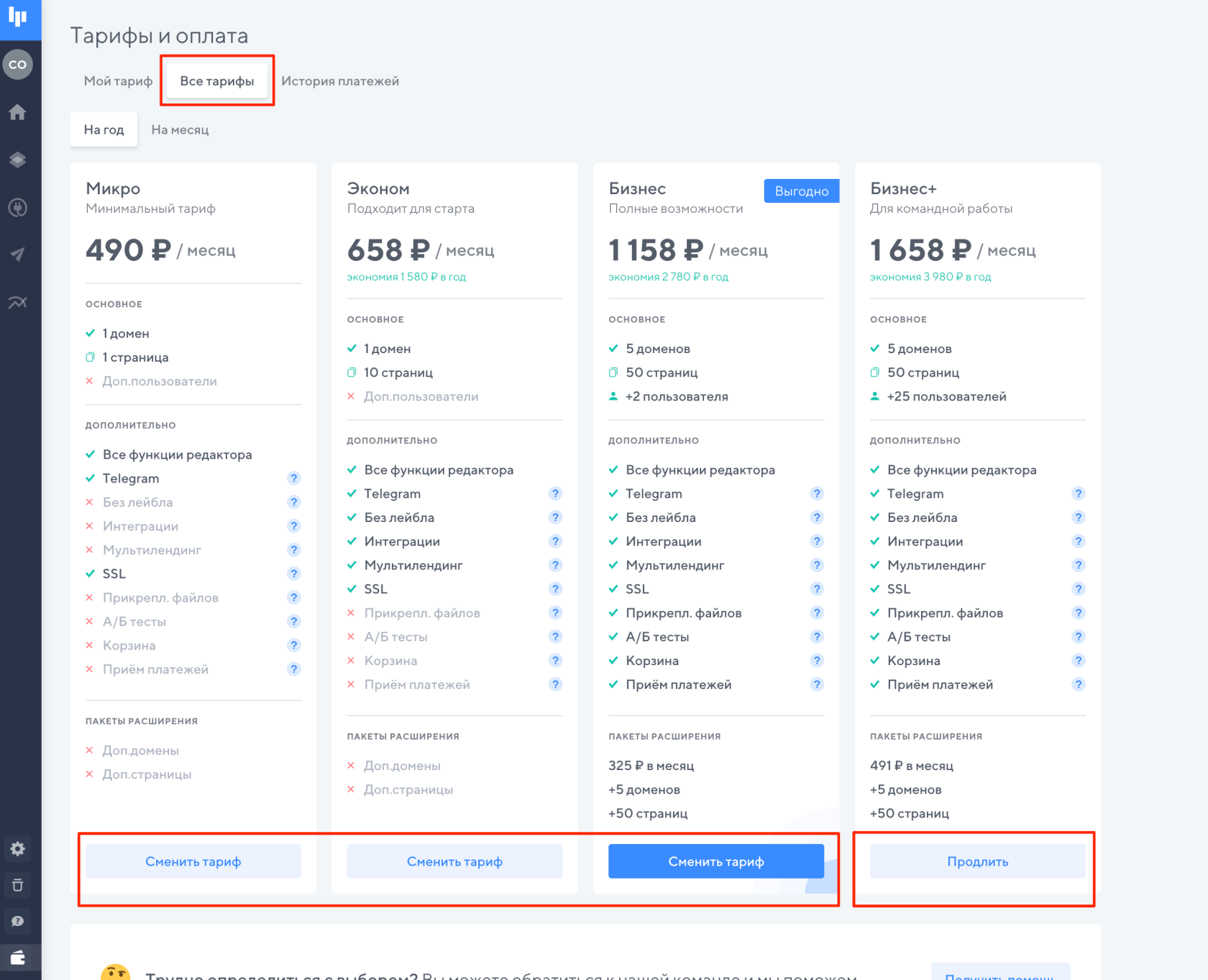Select the Все тарифы tab
Viewport: 1208px width, 980px height.
[217, 81]
